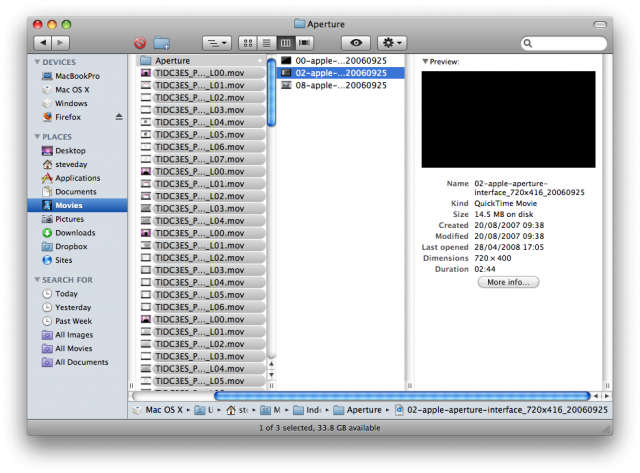Switch to Cover Flow view
This screenshot has width=640, height=473.
click(304, 43)
